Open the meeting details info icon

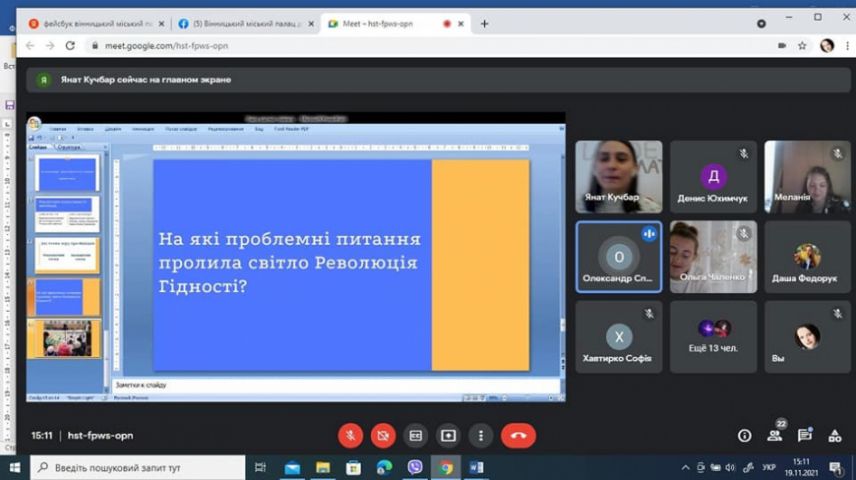click(744, 435)
